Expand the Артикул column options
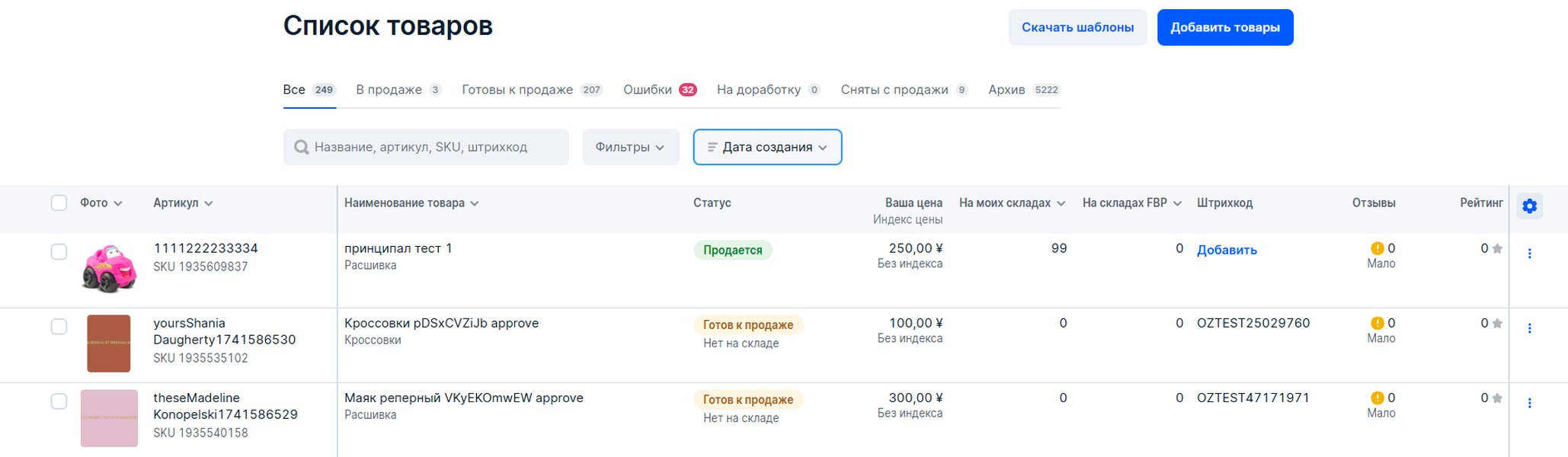 (209, 203)
